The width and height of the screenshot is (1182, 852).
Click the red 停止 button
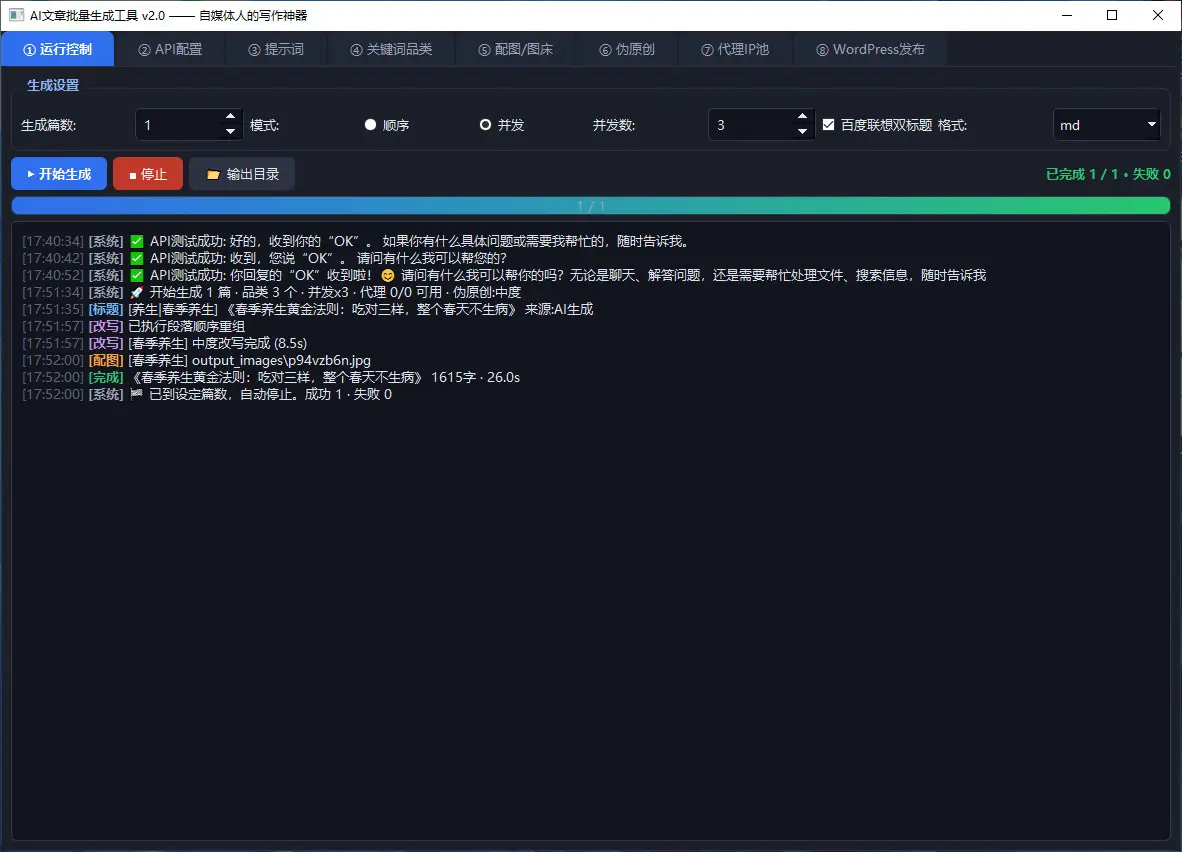click(148, 174)
